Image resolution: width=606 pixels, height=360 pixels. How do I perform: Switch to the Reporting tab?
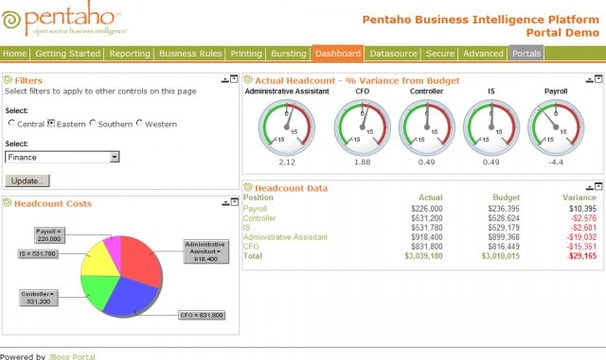pyautogui.click(x=129, y=53)
